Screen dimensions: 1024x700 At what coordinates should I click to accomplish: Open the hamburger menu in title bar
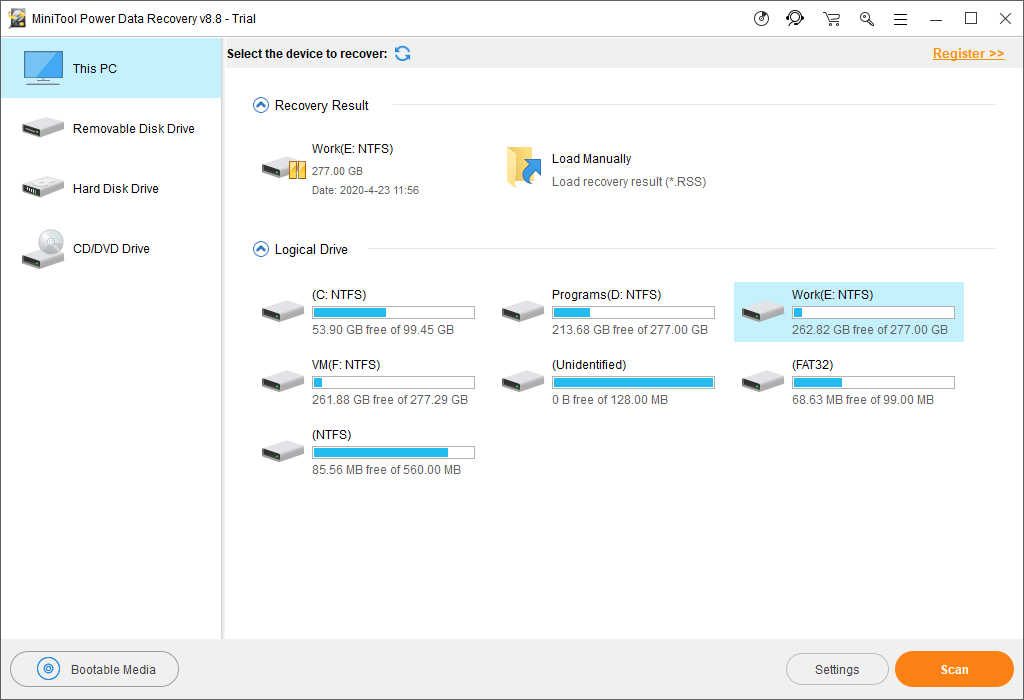click(x=900, y=18)
